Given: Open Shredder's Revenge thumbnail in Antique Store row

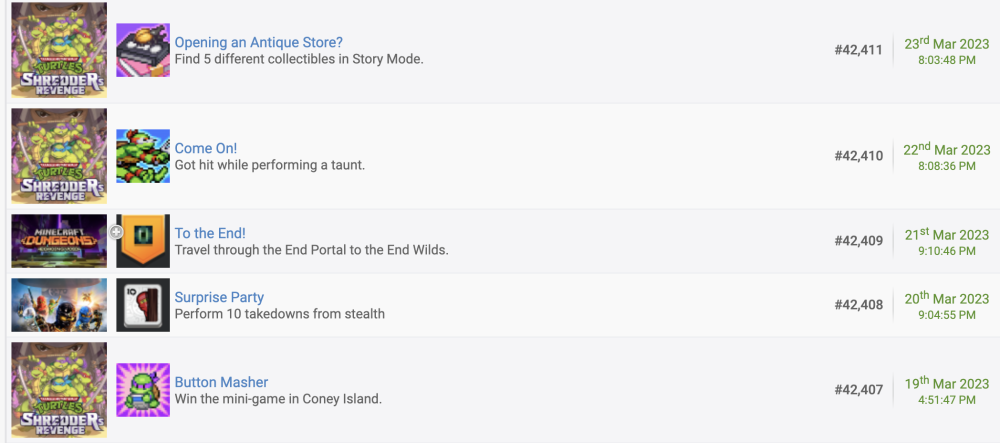Looking at the screenshot, I should click(59, 50).
